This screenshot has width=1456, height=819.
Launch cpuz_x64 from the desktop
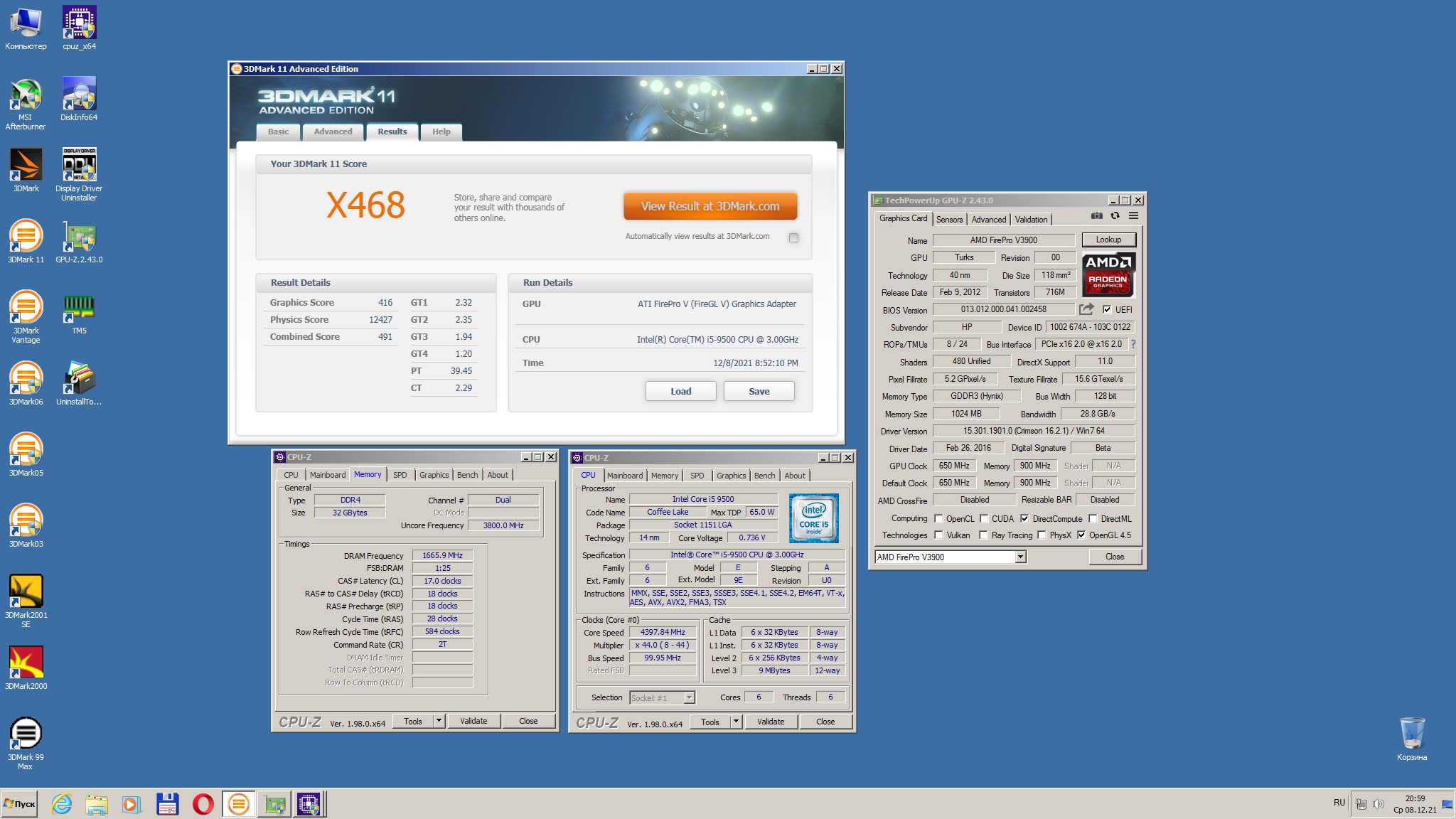pos(79,28)
